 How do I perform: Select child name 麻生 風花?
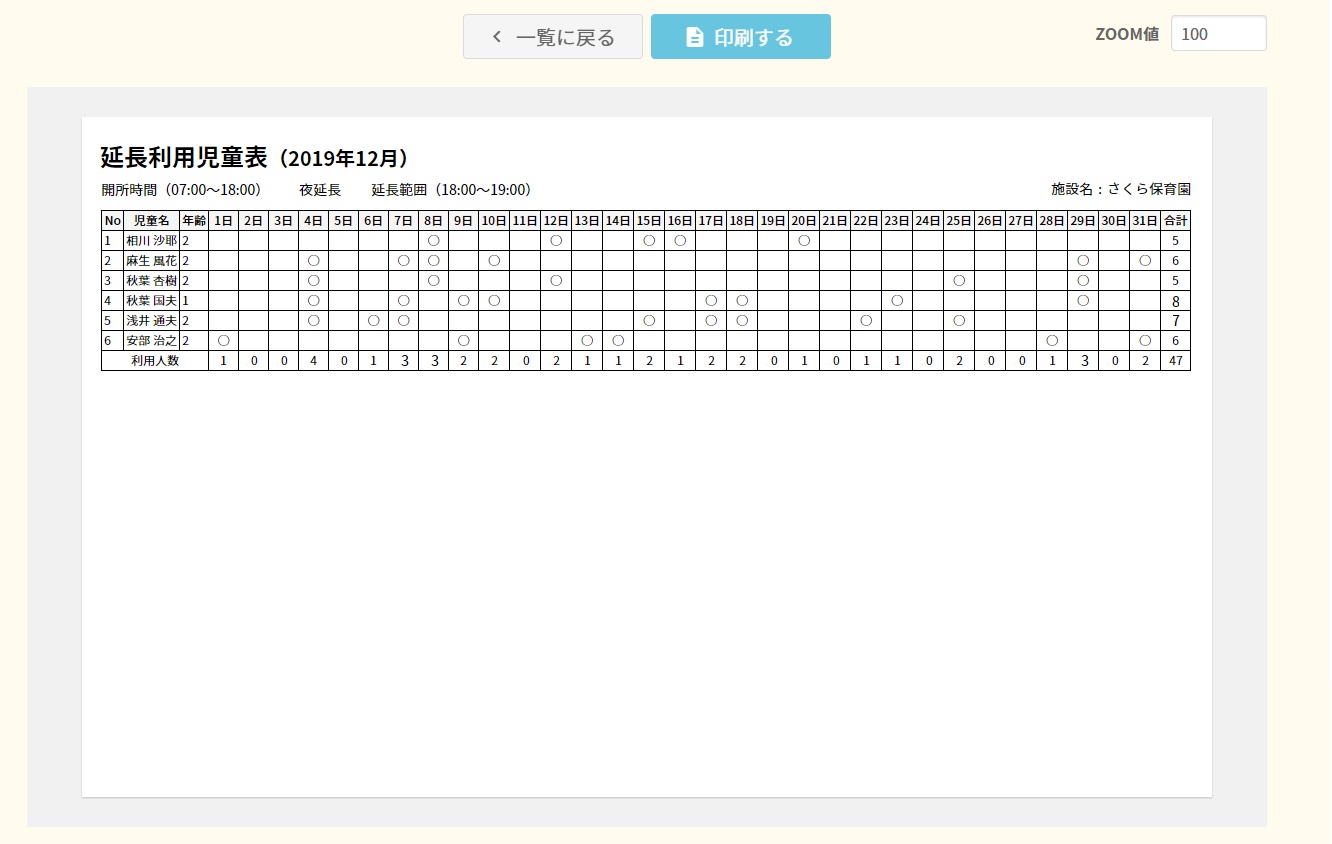tap(151, 261)
